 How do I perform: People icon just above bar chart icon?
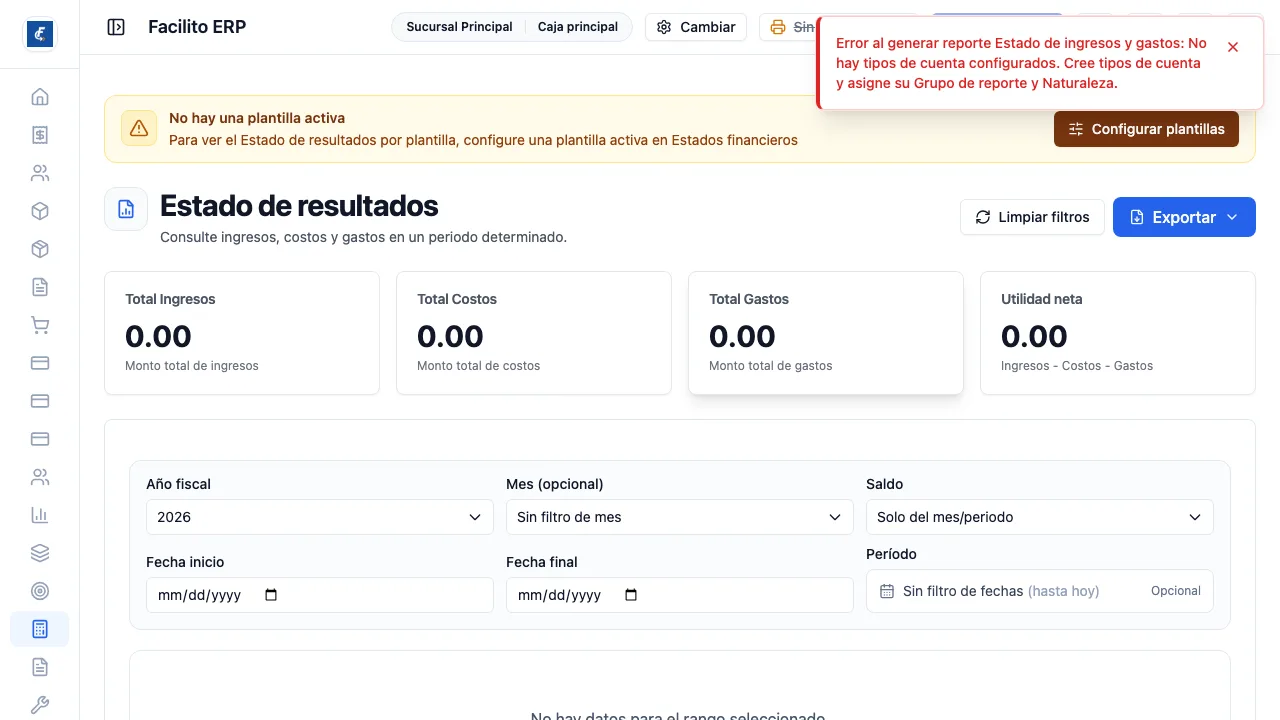click(x=40, y=477)
